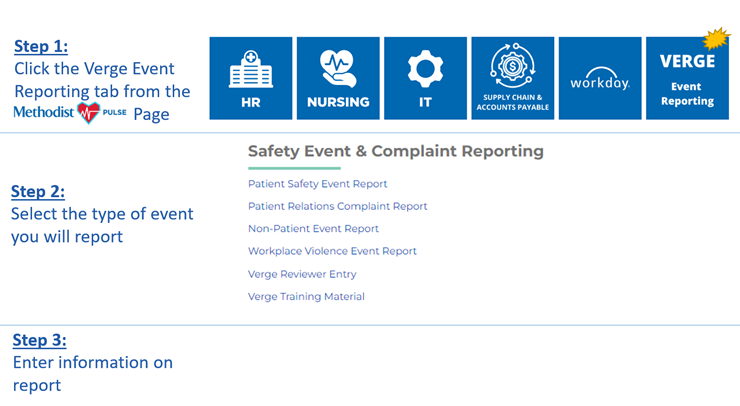Open the IT gear tile
740x406 pixels.
[425, 78]
